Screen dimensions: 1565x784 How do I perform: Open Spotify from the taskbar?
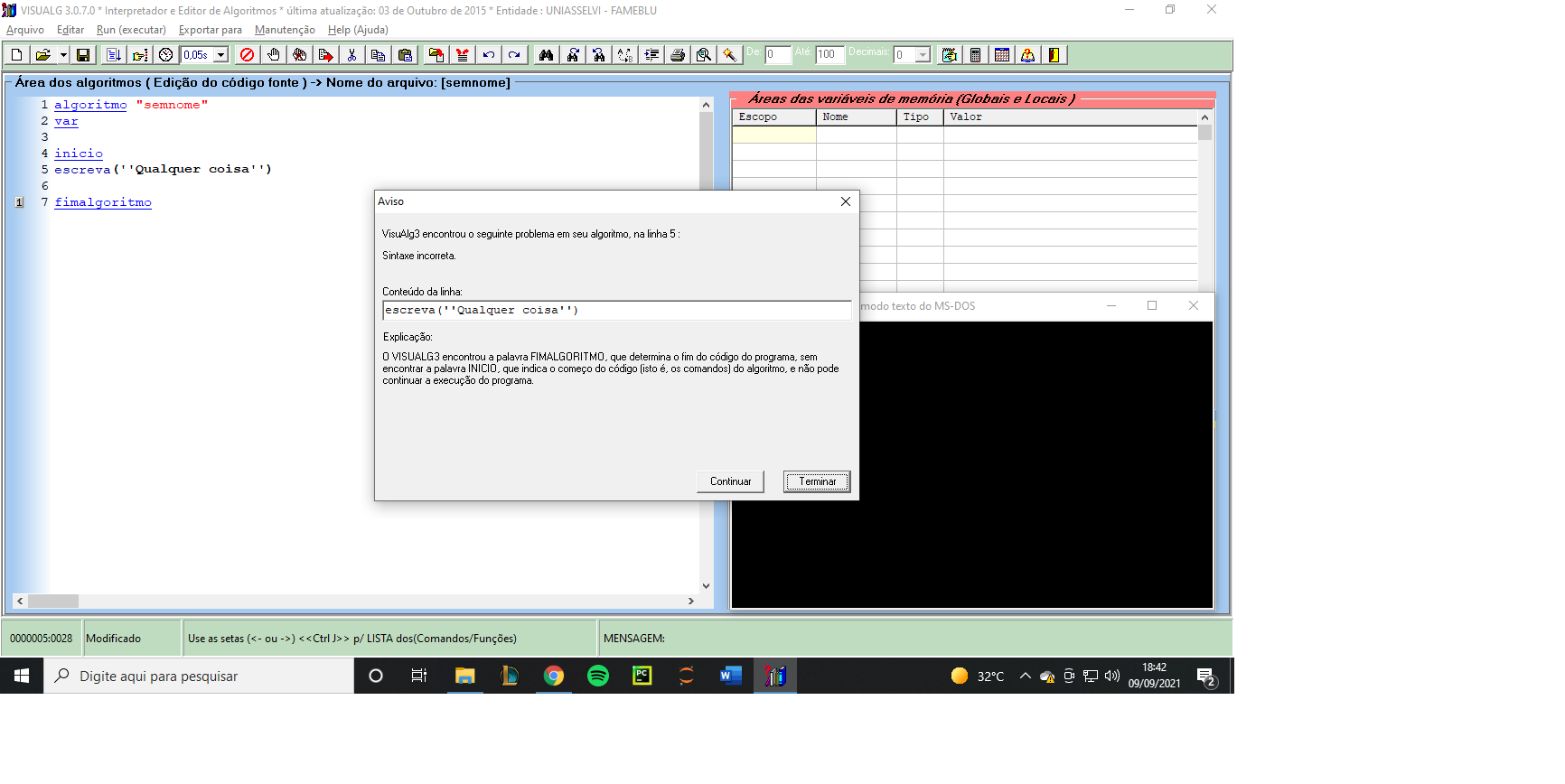[x=598, y=676]
